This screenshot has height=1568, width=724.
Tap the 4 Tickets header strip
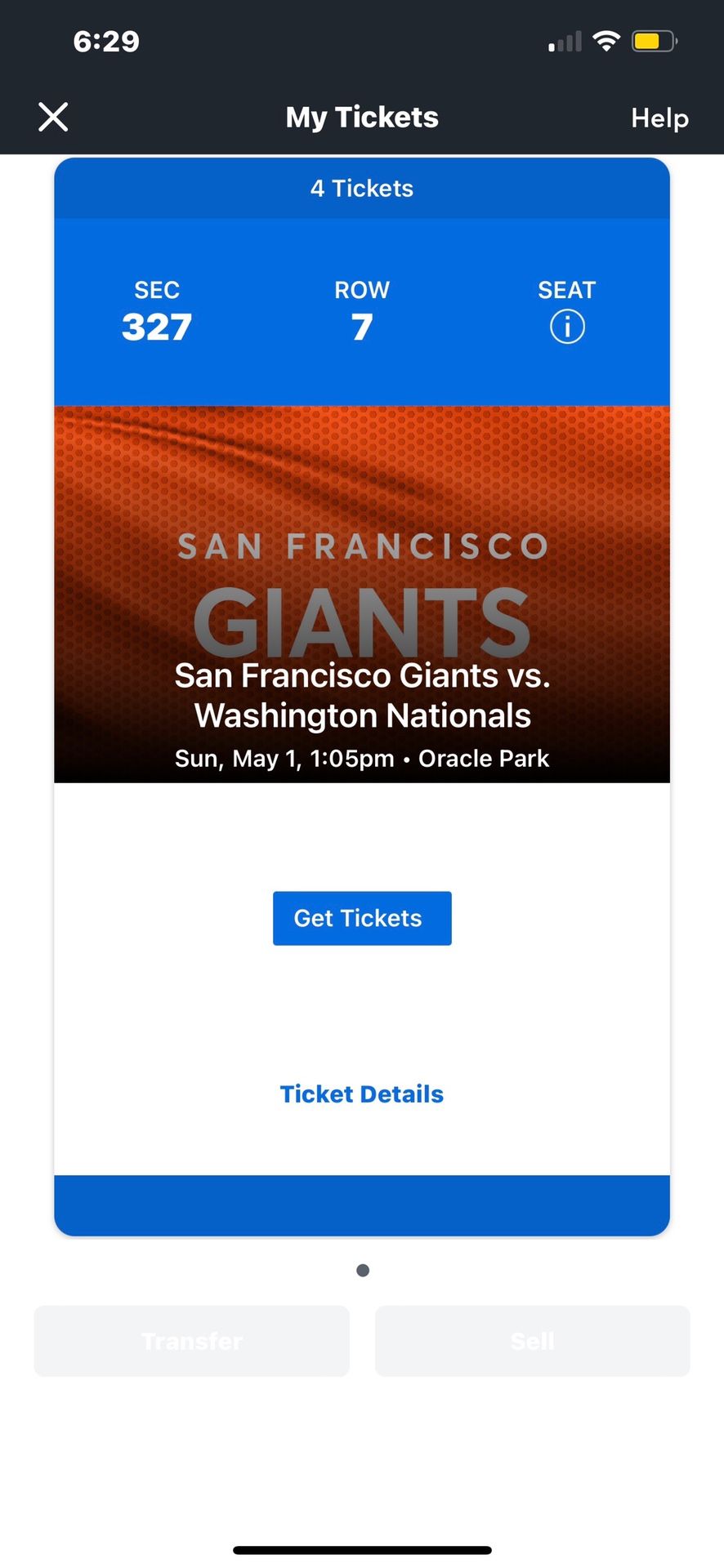pos(362,189)
